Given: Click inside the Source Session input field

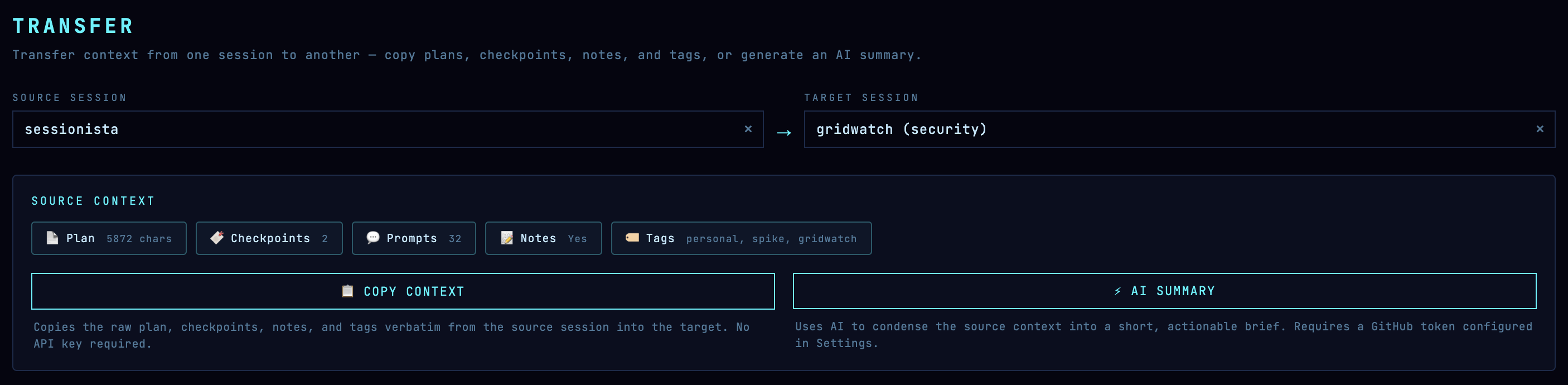Looking at the screenshot, I should (365, 129).
